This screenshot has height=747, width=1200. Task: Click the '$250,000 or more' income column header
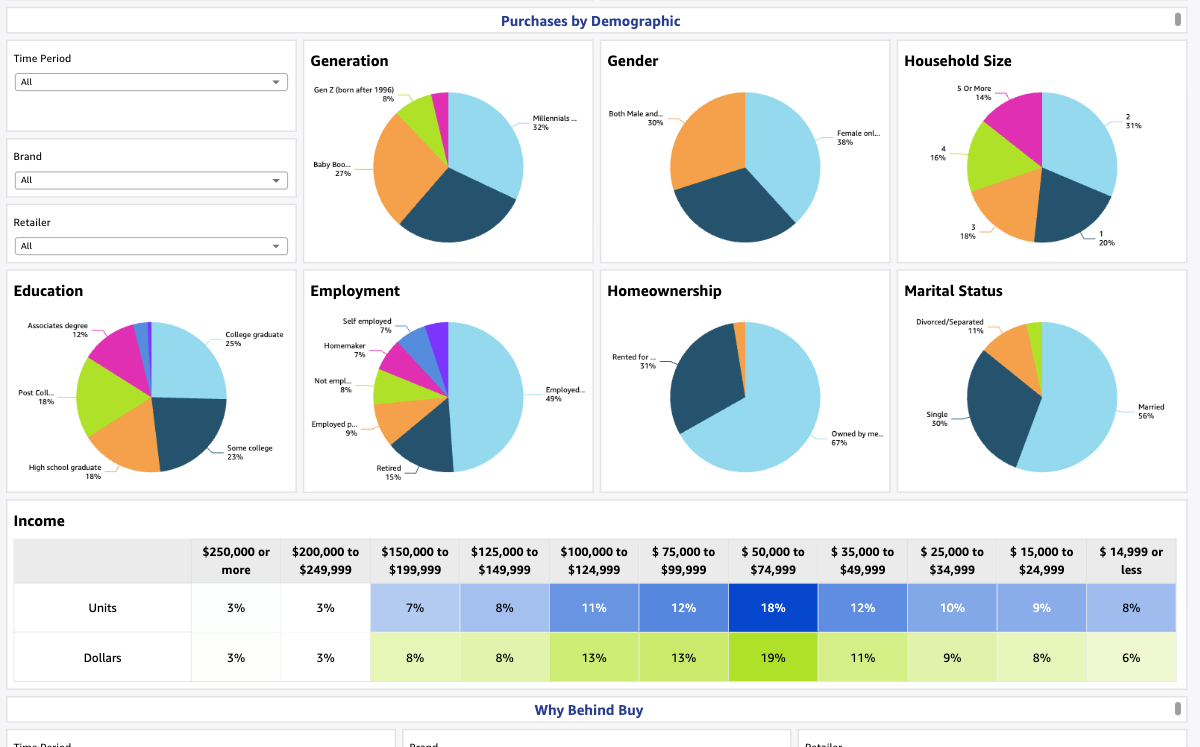[x=236, y=561]
